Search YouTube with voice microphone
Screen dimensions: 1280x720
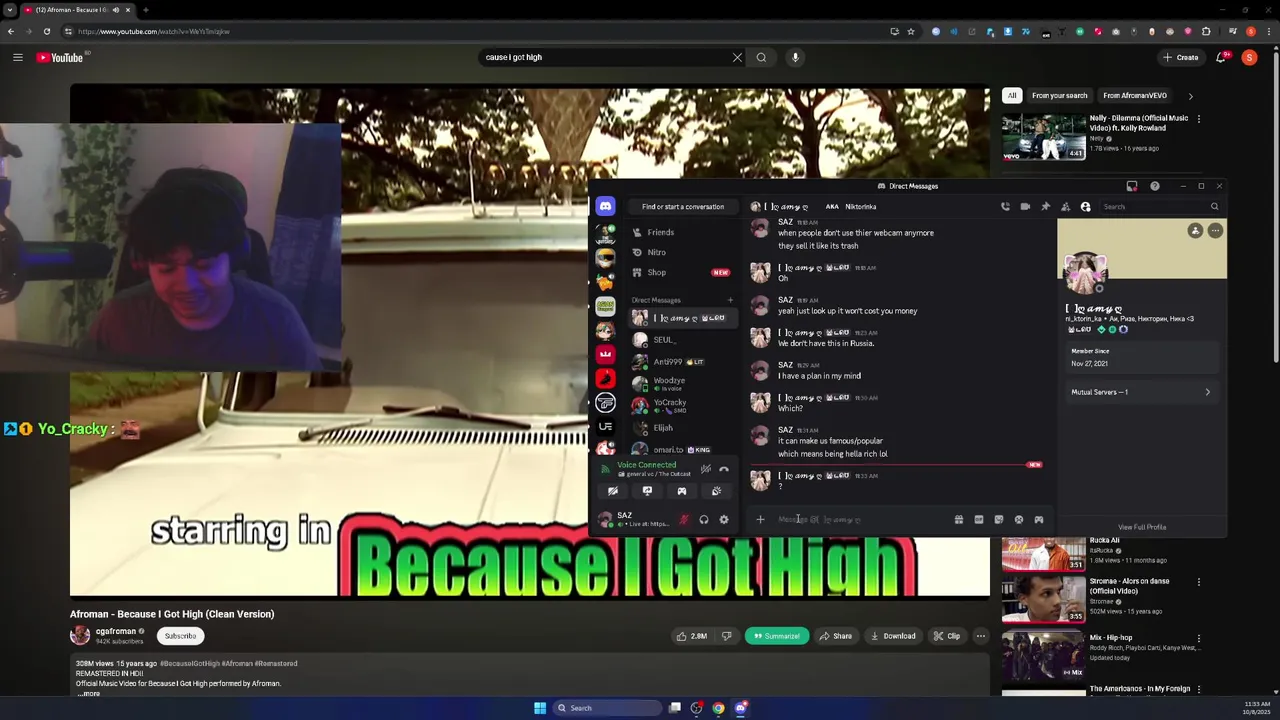[x=795, y=57]
